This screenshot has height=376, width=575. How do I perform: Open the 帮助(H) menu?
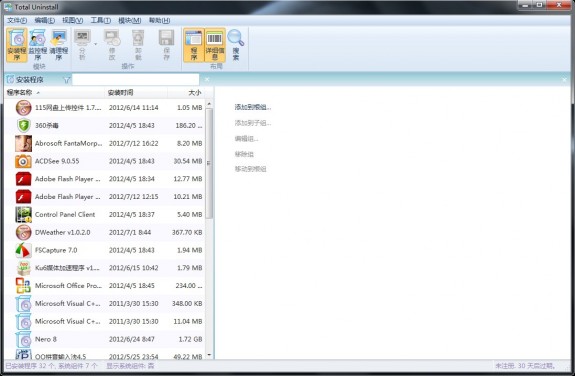pos(159,20)
